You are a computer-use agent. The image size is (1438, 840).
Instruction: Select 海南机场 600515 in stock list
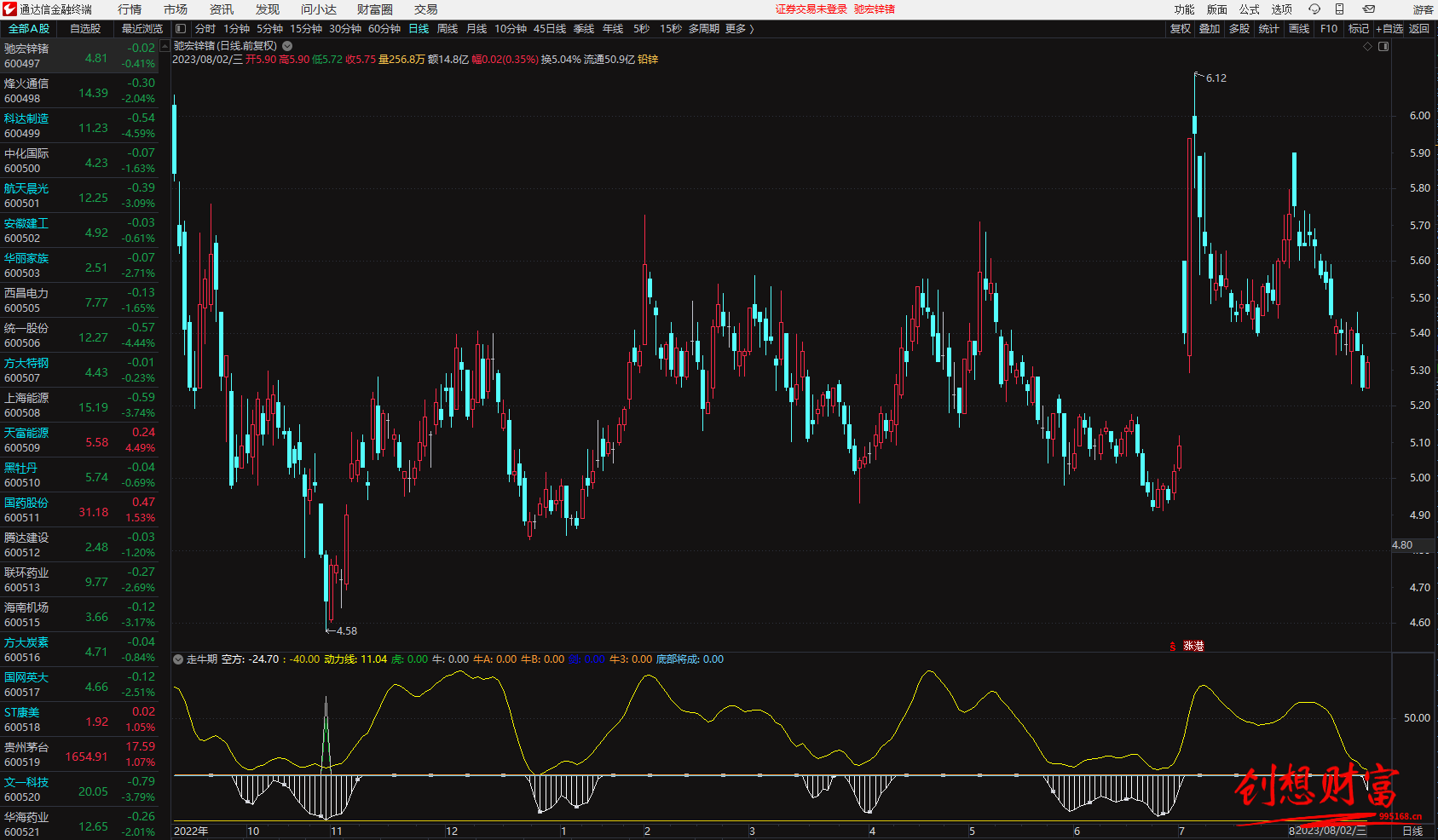[x=79, y=615]
